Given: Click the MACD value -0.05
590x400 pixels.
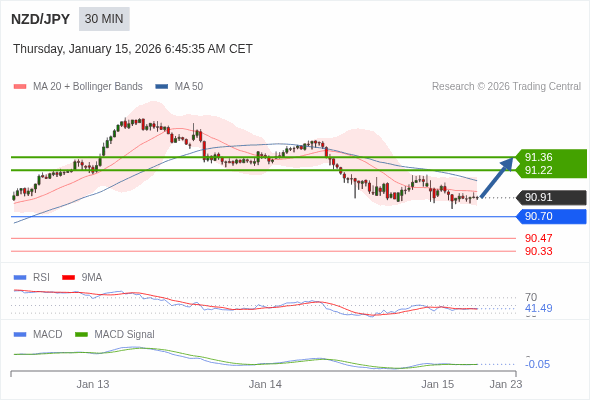Looking at the screenshot, I should coord(537,364).
